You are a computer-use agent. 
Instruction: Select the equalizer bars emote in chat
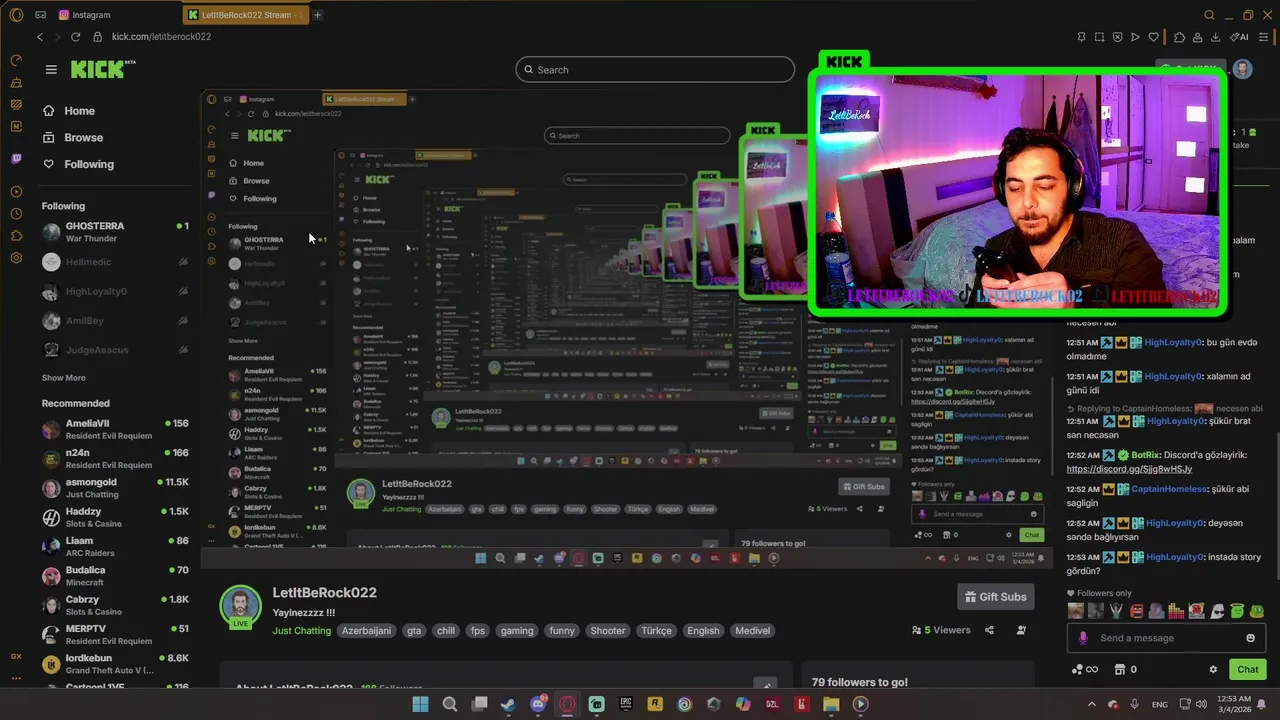pyautogui.click(x=1176, y=611)
